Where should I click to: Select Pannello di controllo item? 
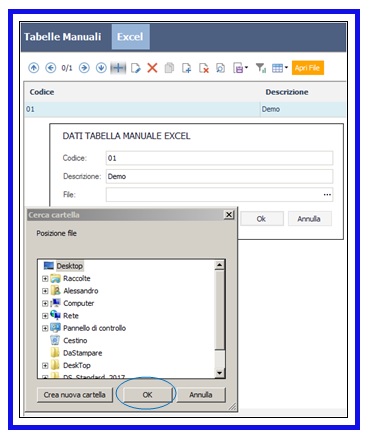[x=95, y=328]
